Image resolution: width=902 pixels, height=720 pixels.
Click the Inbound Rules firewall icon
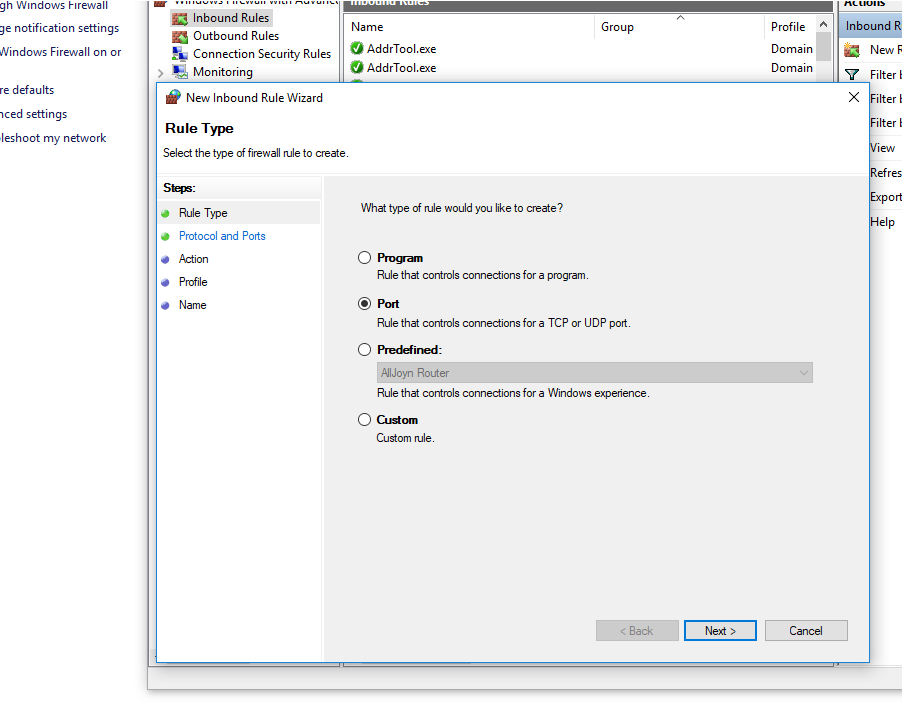click(179, 18)
